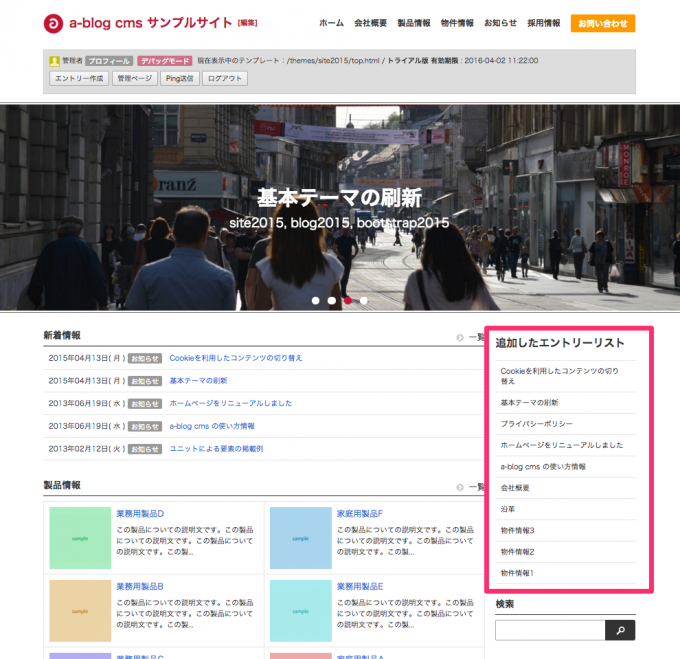Select the third red carousel dot

[x=348, y=300]
